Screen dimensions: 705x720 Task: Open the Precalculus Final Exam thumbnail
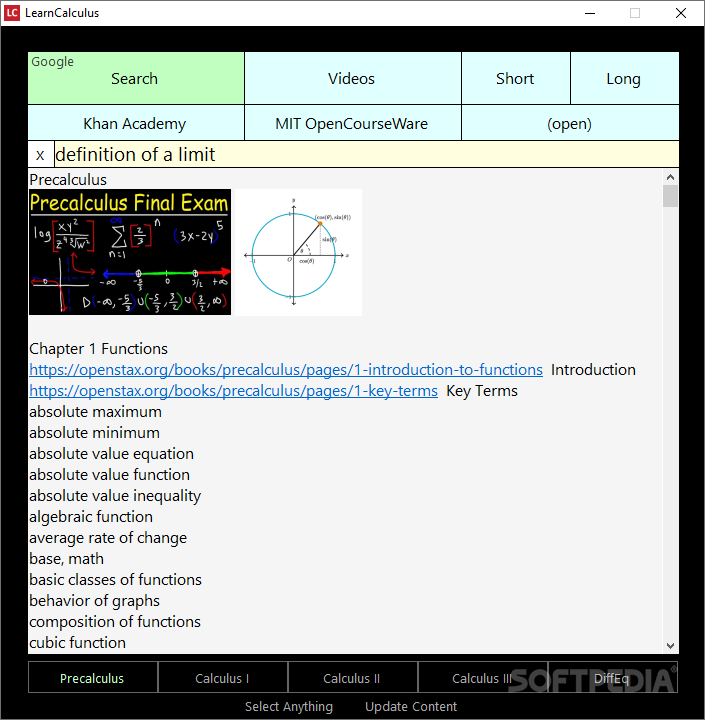point(130,252)
